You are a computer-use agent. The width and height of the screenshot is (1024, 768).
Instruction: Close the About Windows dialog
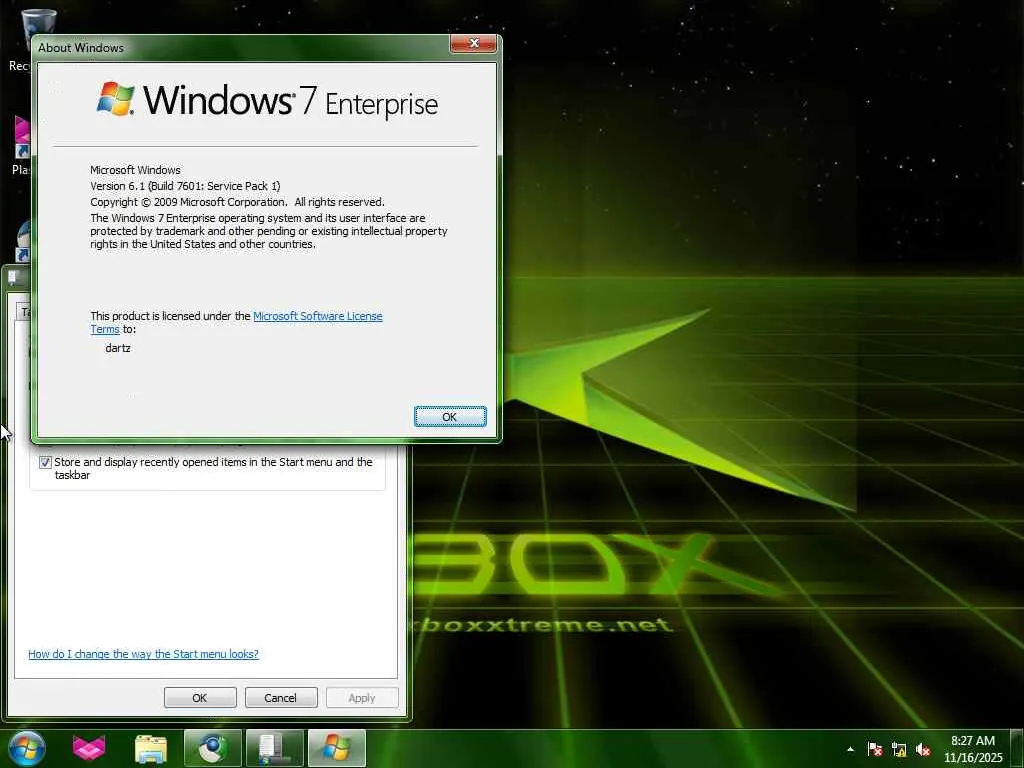tap(473, 44)
